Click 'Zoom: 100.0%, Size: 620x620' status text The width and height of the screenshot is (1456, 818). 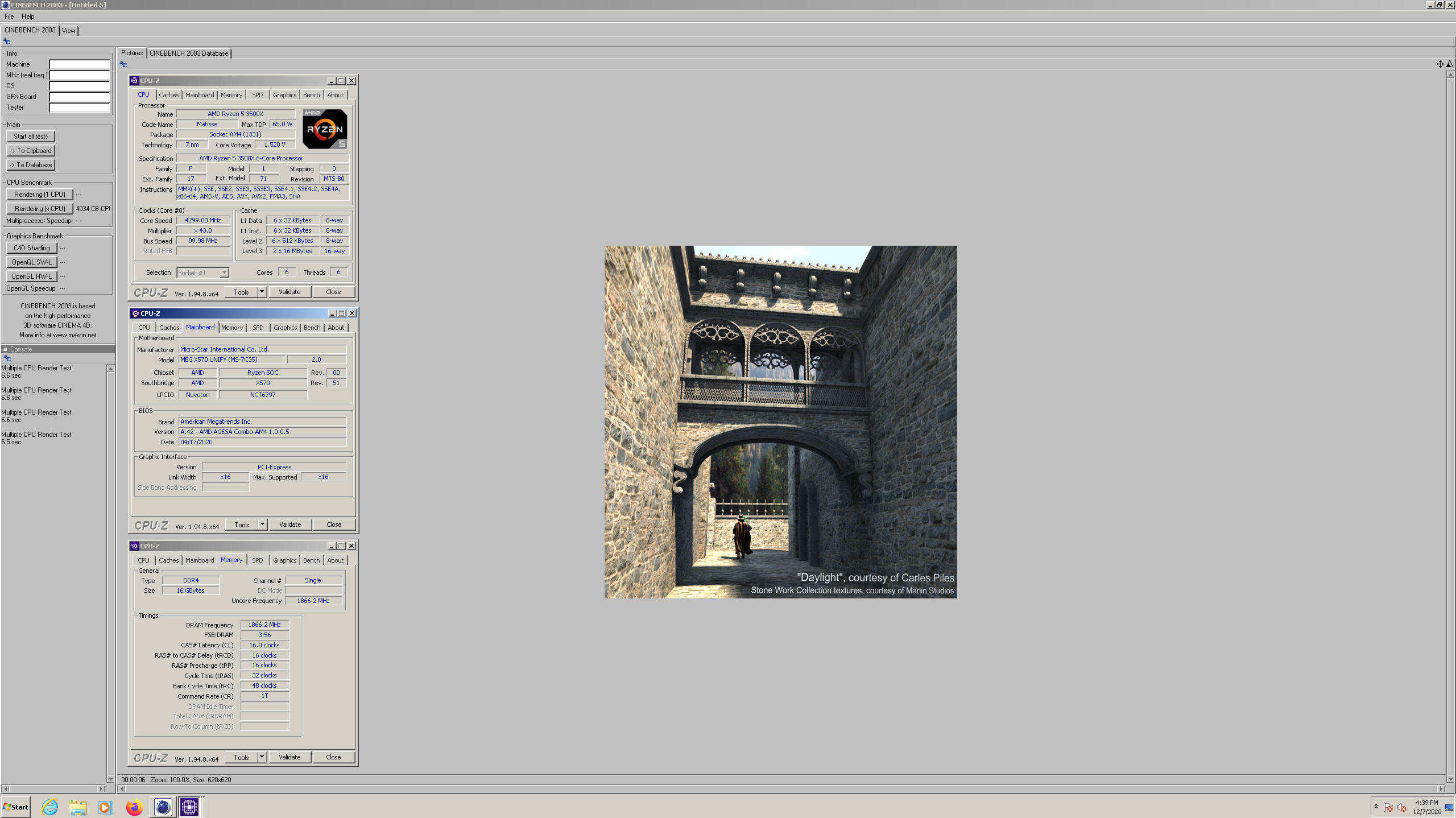(191, 779)
